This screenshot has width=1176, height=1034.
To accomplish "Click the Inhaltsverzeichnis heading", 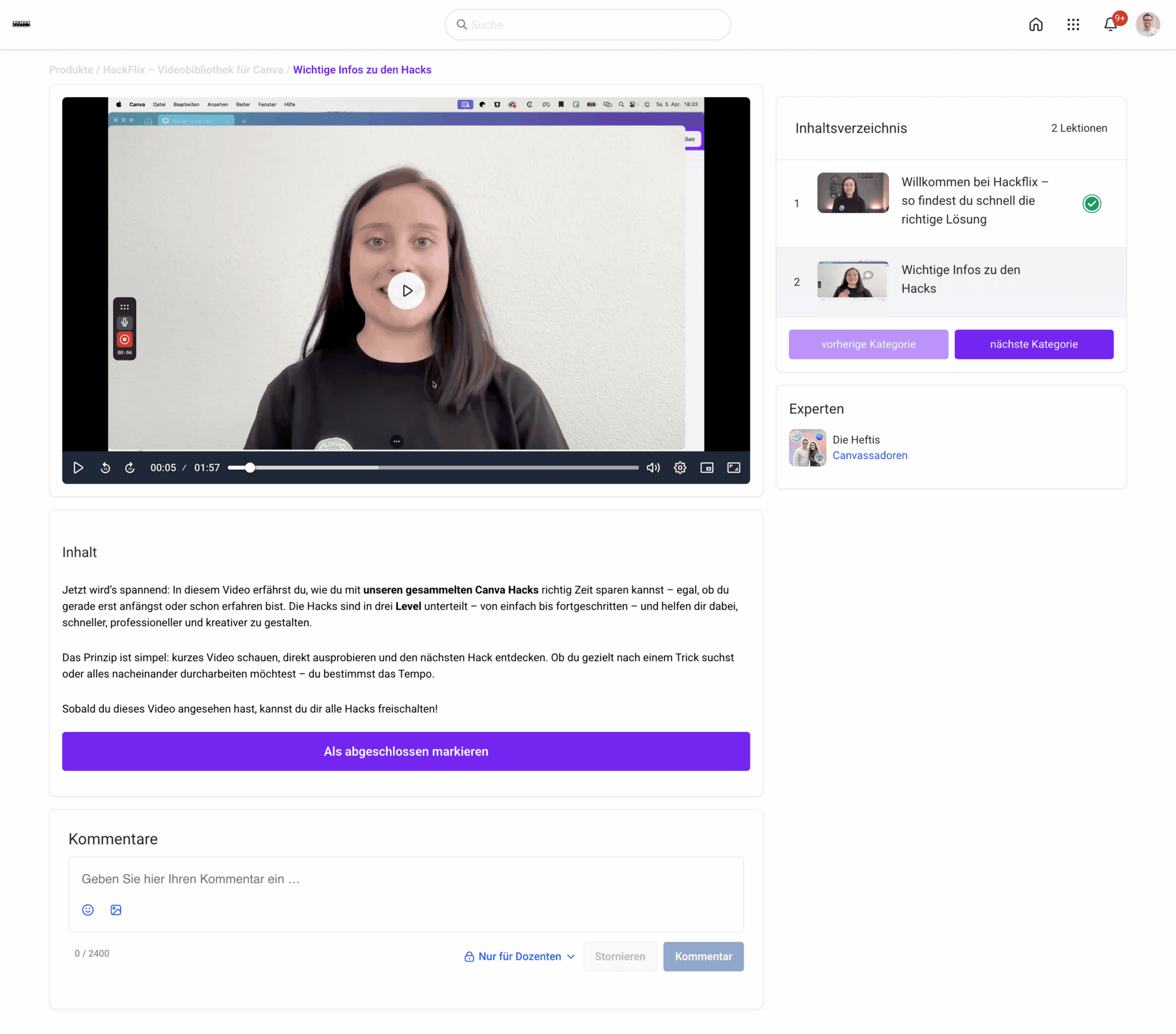I will click(851, 127).
